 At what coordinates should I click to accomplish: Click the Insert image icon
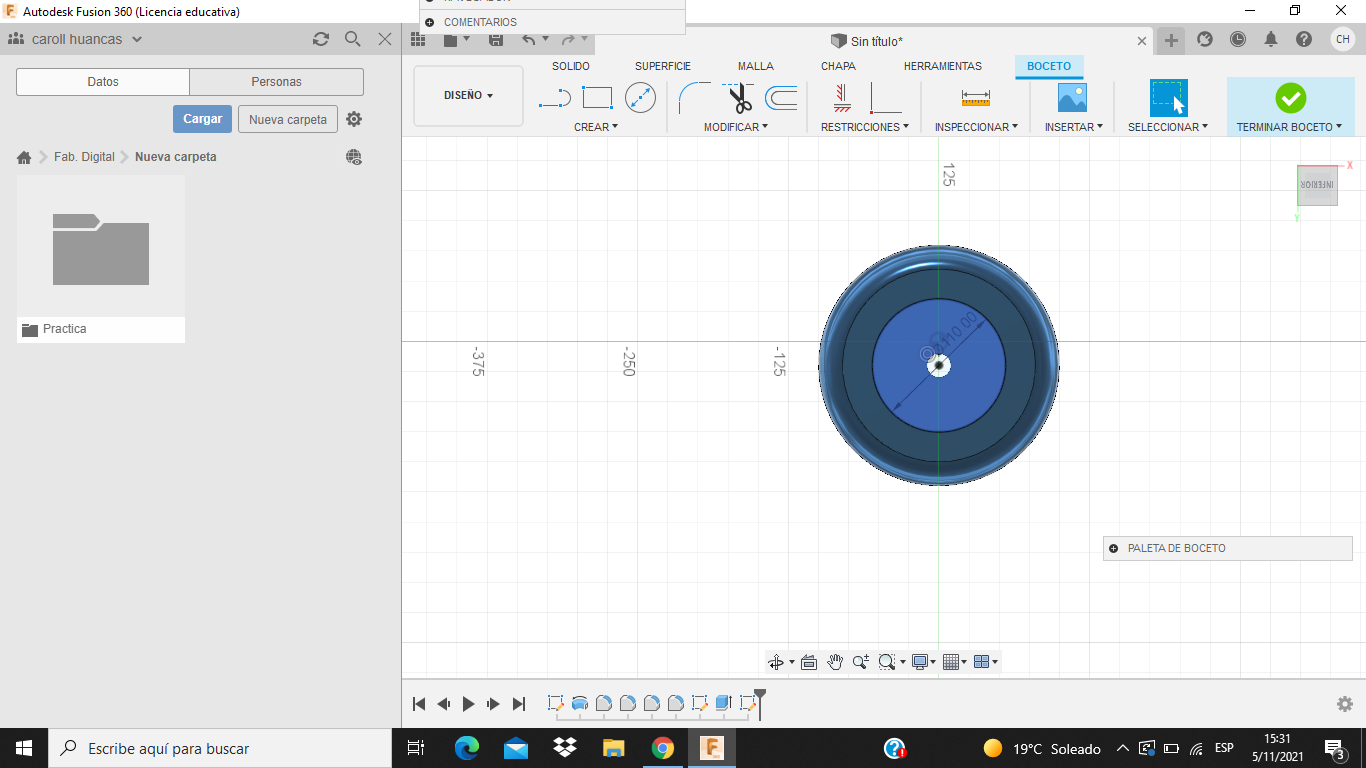(1072, 98)
